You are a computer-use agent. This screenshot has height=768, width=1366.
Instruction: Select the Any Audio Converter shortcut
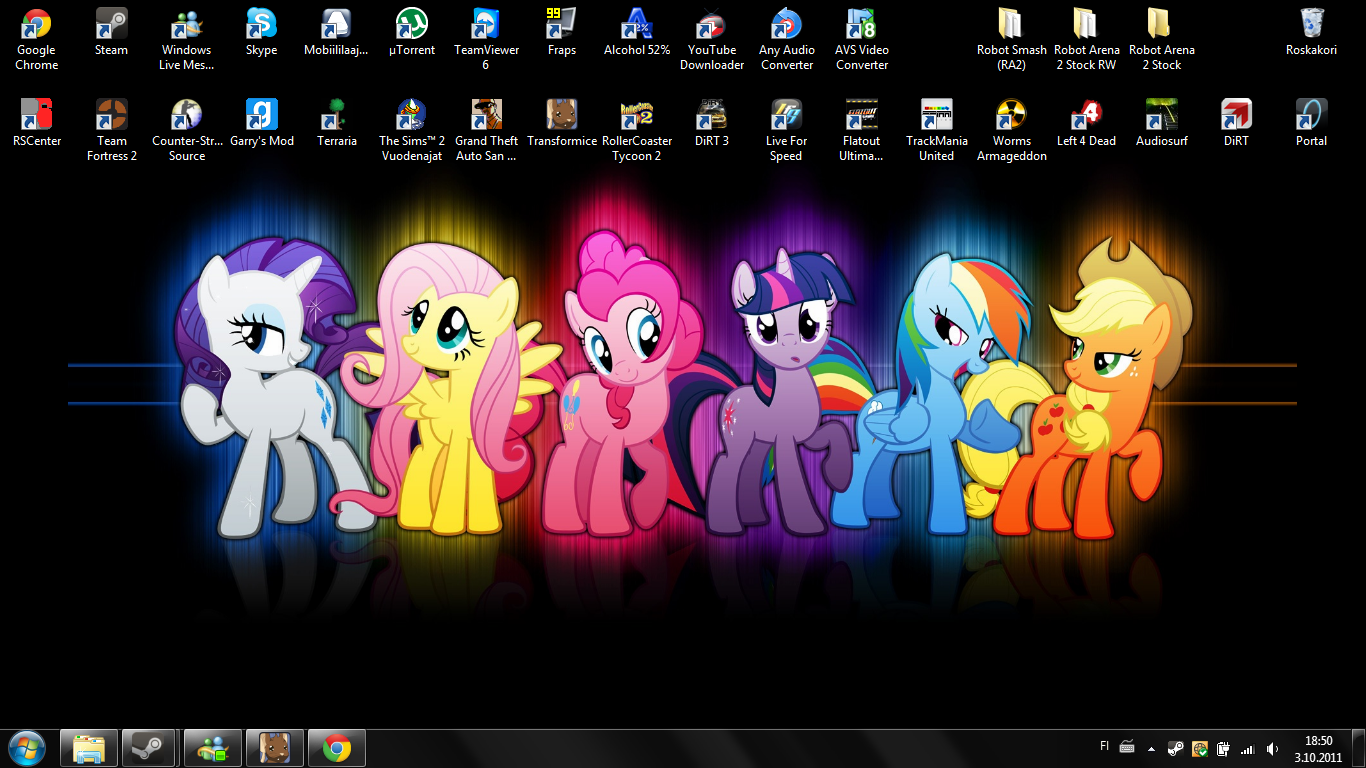(787, 40)
